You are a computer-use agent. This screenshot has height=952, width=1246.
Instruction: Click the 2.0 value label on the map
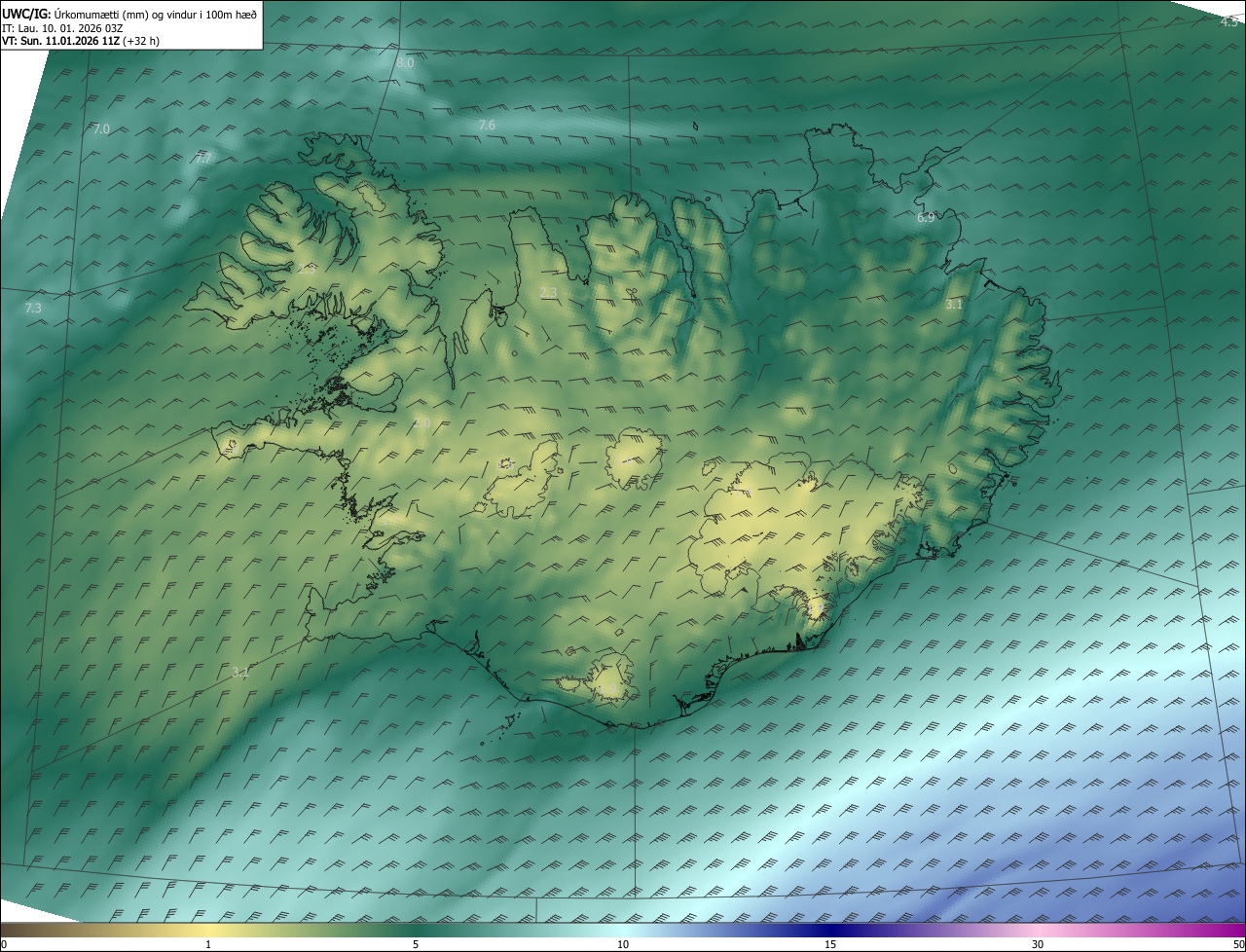[x=421, y=422]
